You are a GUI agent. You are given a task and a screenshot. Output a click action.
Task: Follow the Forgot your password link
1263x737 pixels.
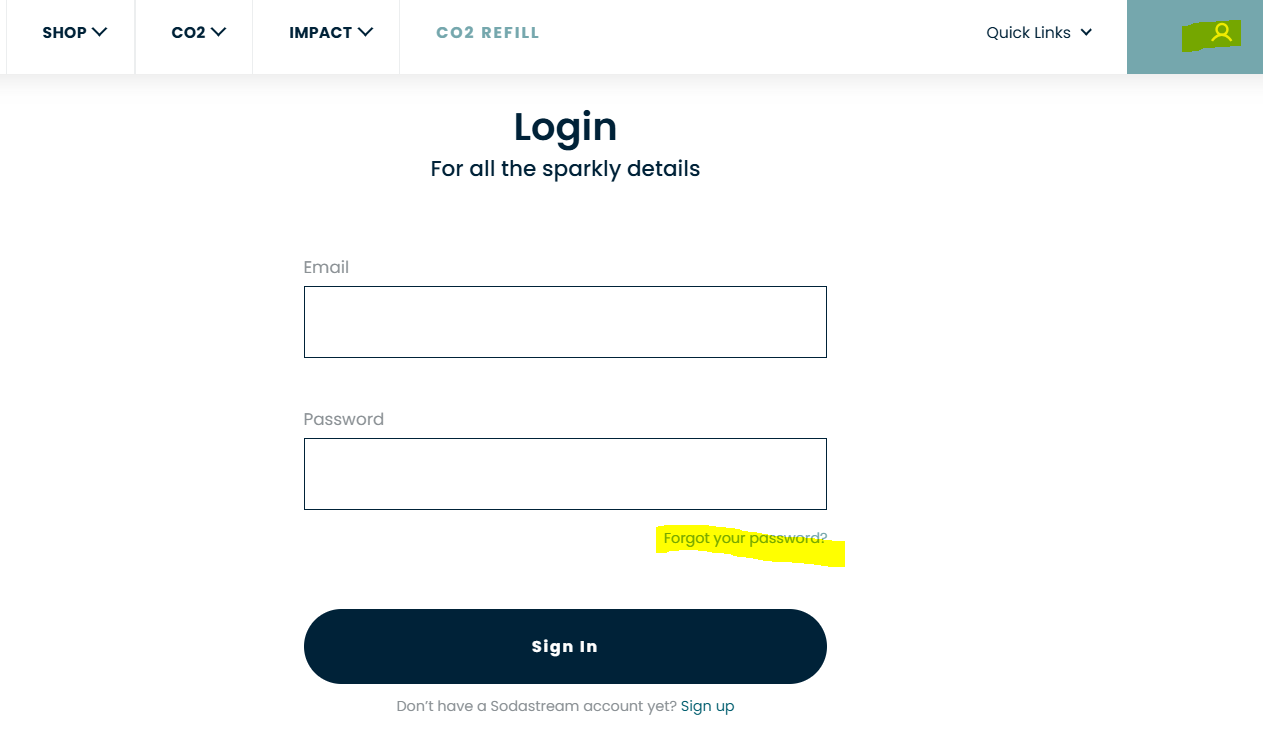[746, 538]
